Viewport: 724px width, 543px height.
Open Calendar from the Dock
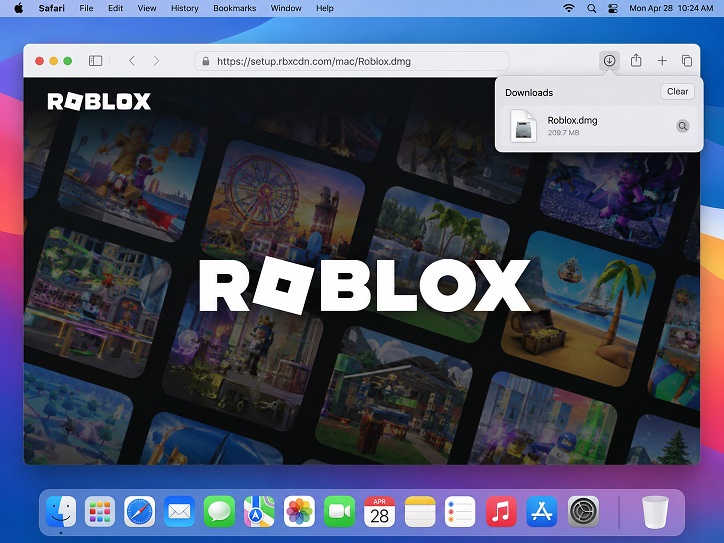click(x=380, y=511)
